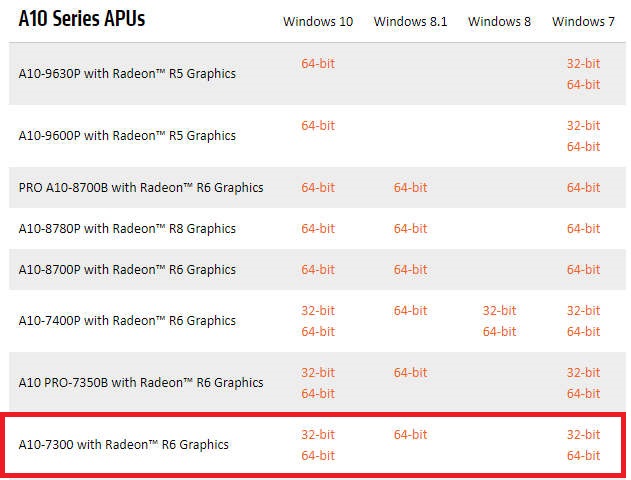Open Windows 10 64-bit driver for A10-8700P
631x480 pixels.
click(318, 270)
